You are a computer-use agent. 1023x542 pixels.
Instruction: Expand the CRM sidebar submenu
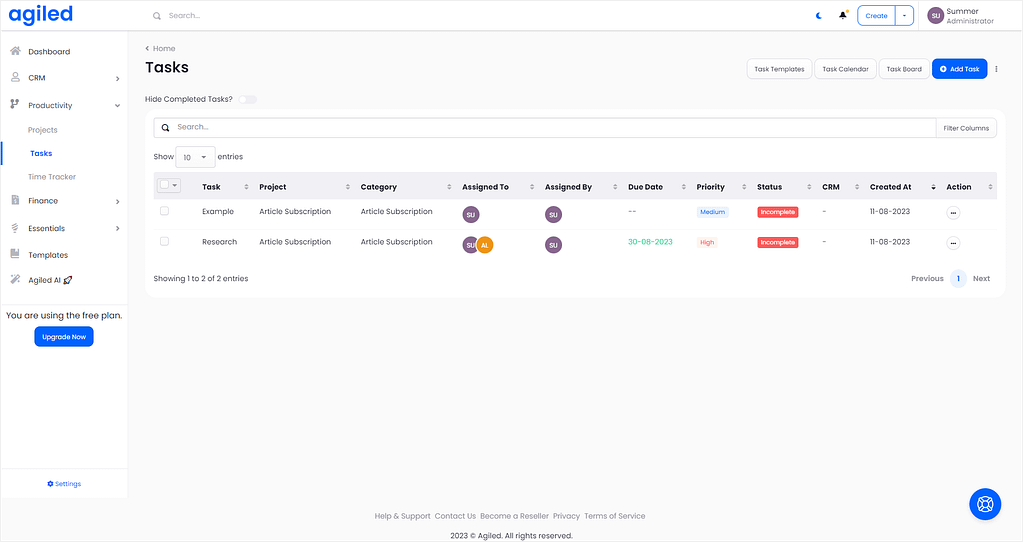117,78
